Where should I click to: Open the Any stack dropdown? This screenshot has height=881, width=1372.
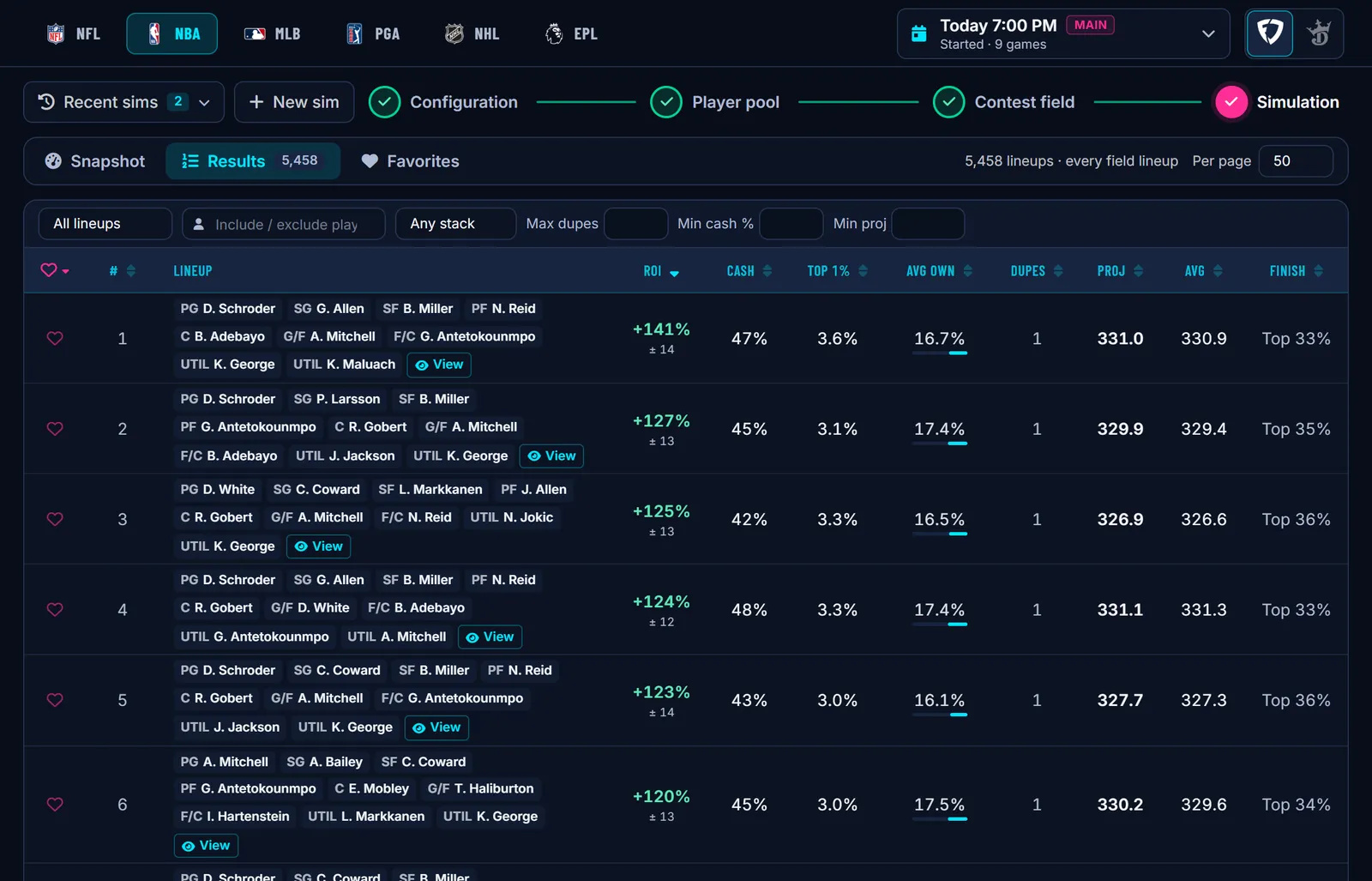(455, 224)
